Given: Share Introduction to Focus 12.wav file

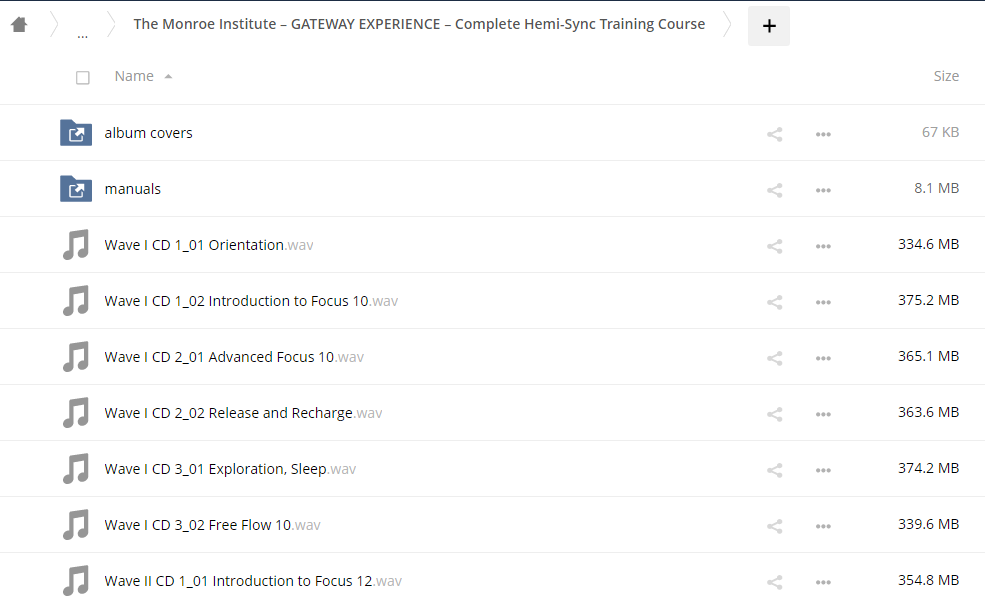Looking at the screenshot, I should click(x=775, y=581).
